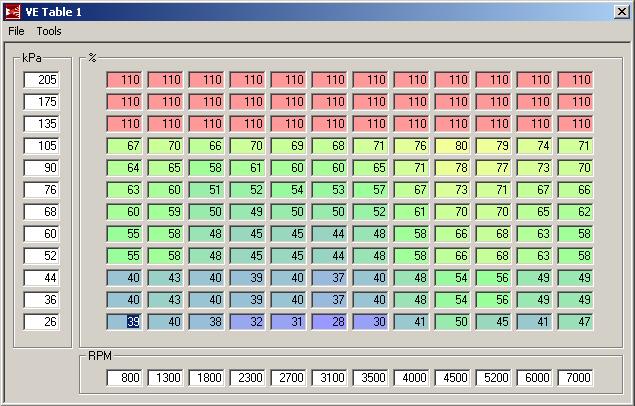The height and width of the screenshot is (406, 635).
Task: Select the 45 cell at 26 kPa, 5200 RPM
Action: pos(493,322)
